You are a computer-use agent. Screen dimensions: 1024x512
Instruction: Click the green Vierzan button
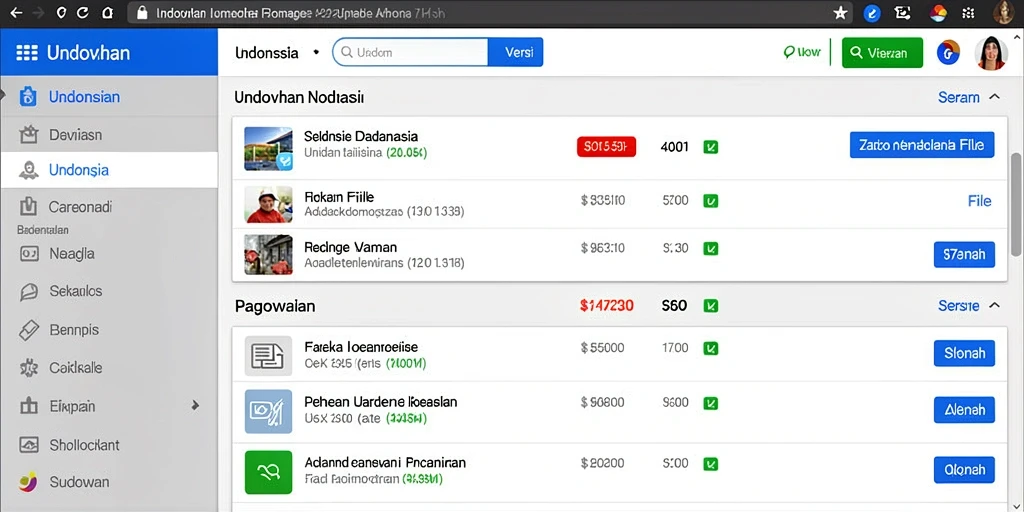coord(882,53)
